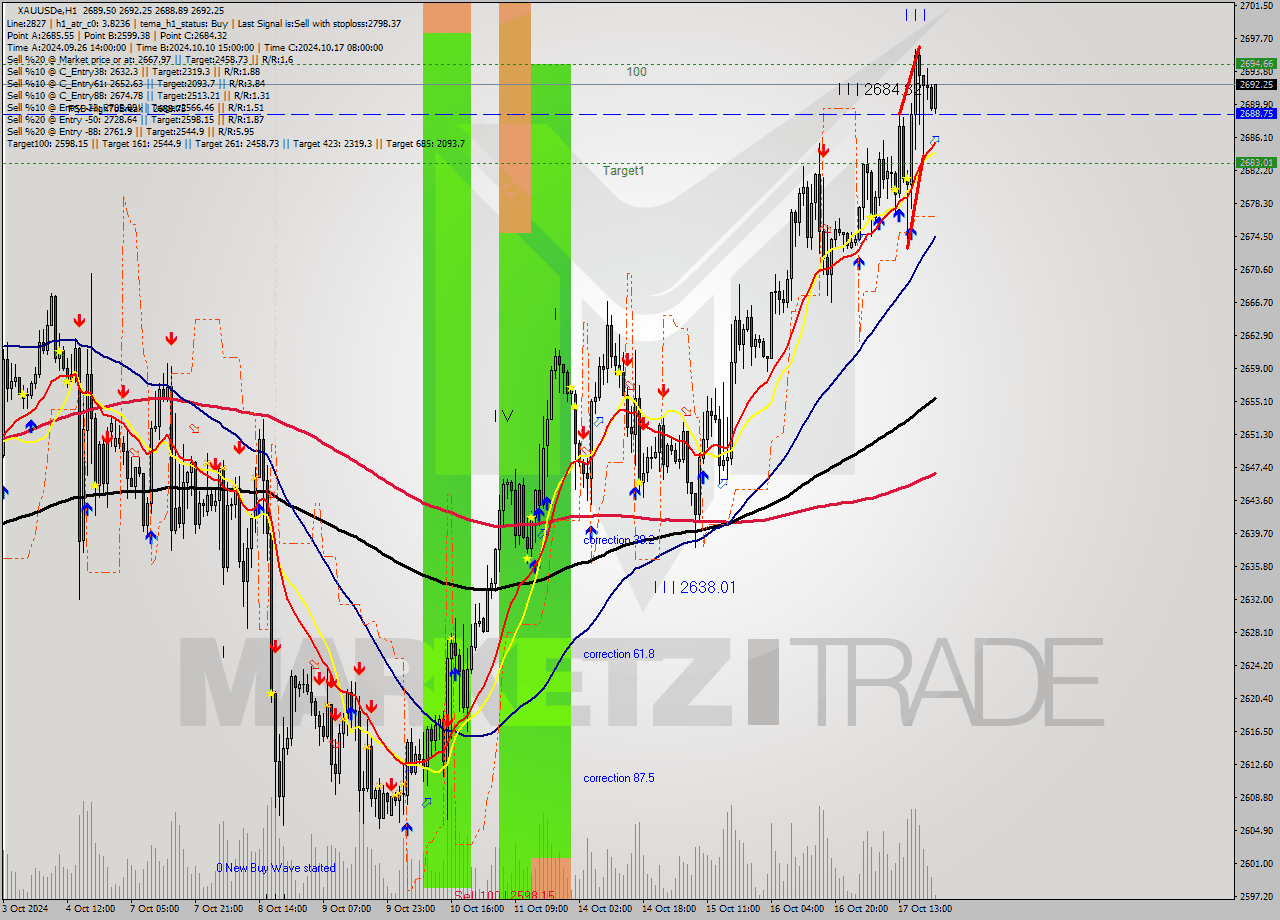The height and width of the screenshot is (920, 1280).
Task: Click the 'Target1' label
Action: [623, 171]
